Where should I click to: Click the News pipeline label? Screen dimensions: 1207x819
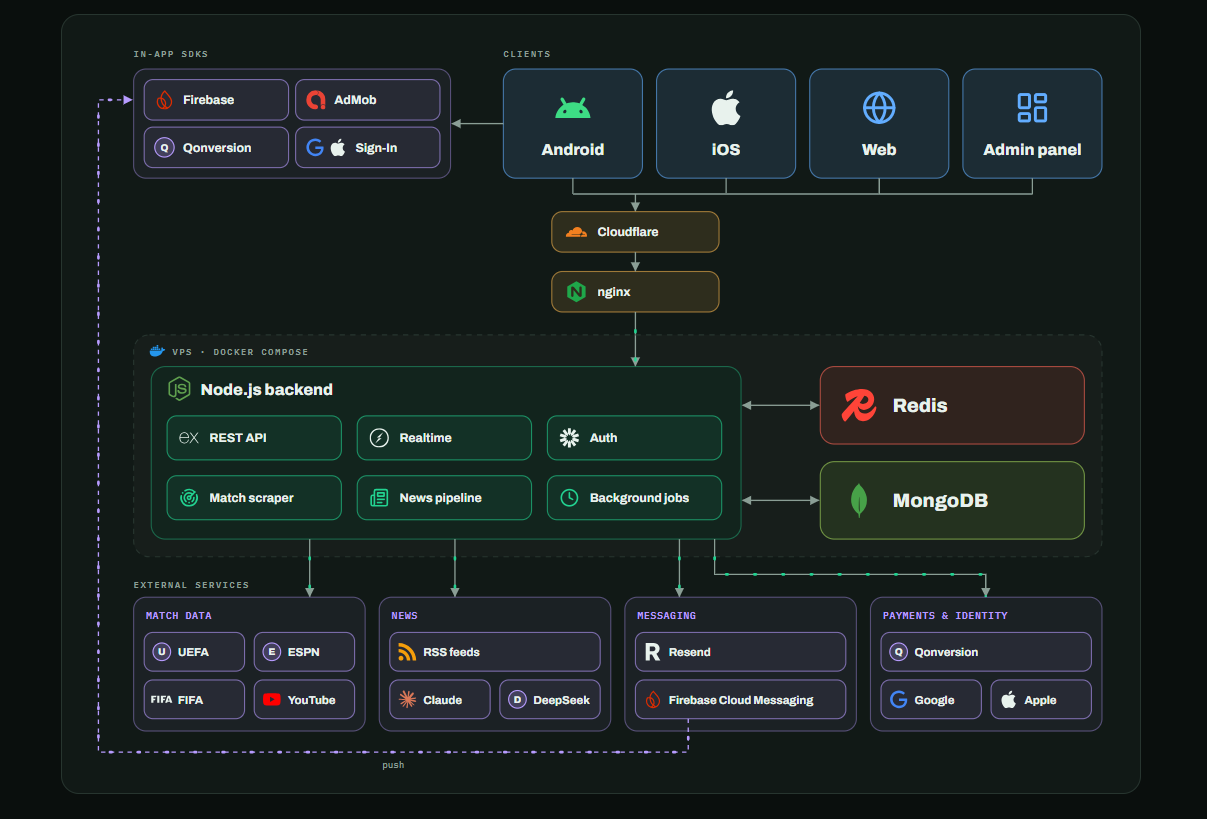(x=441, y=498)
